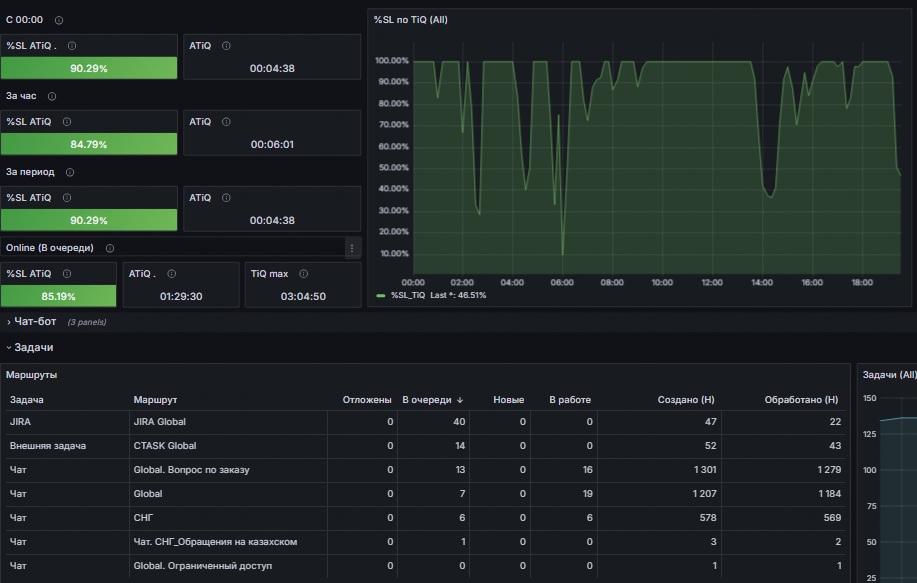
Task: Open info tooltip for Online (В очереди)
Action: coord(110,249)
